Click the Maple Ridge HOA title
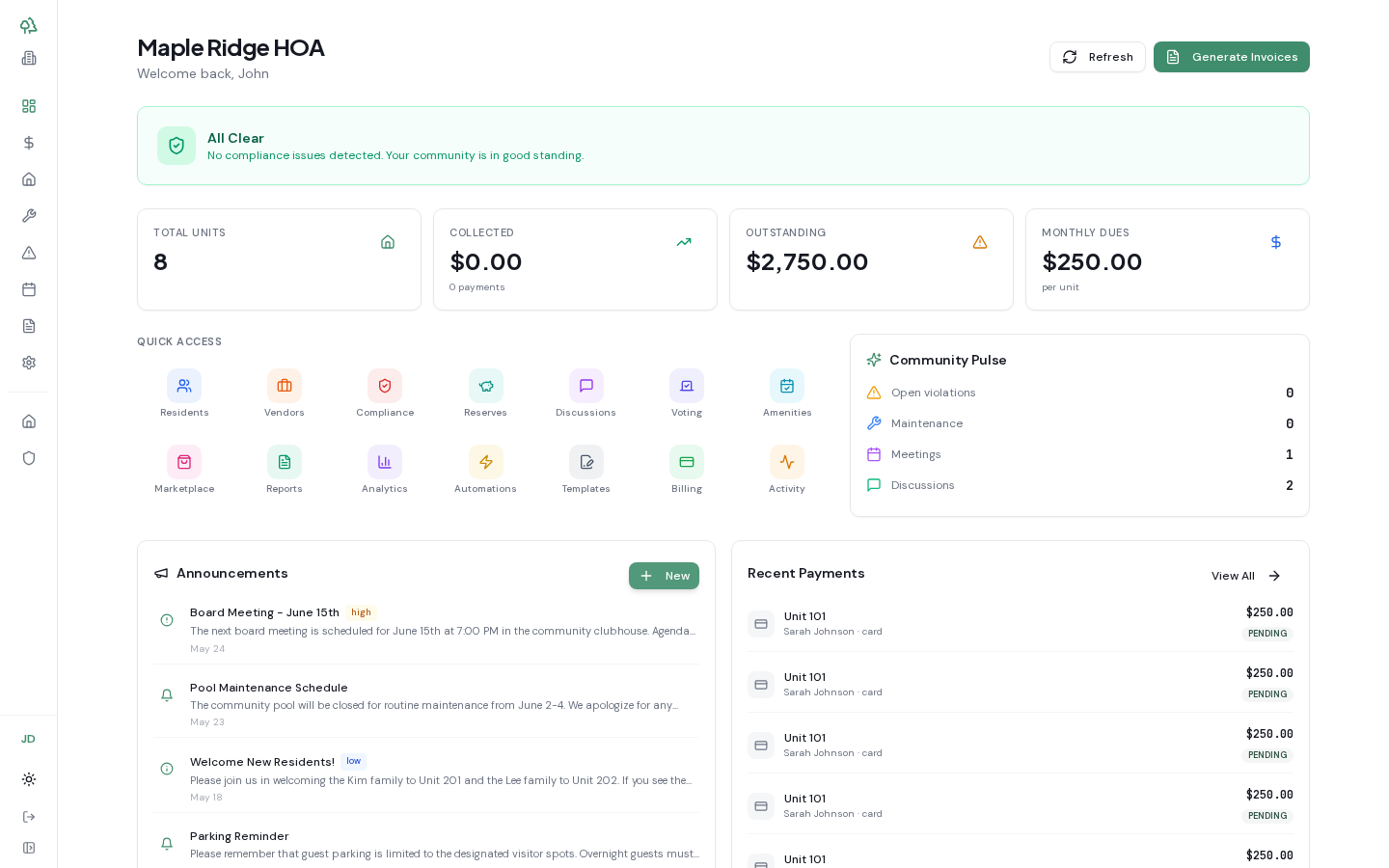The image size is (1389, 868). click(x=231, y=47)
